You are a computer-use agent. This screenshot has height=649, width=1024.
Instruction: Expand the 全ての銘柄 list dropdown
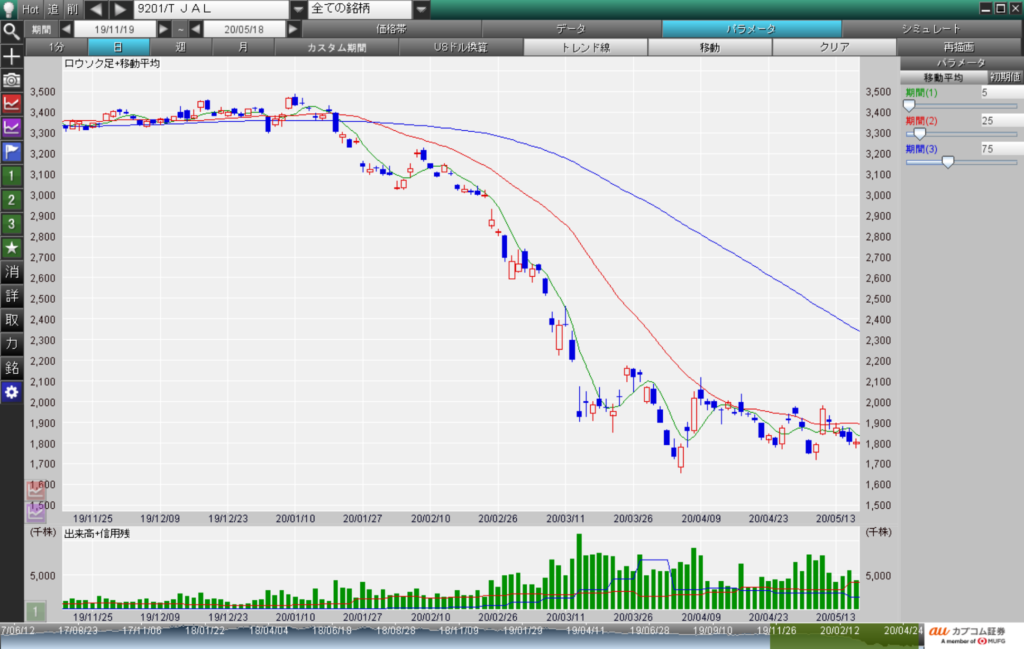click(423, 9)
